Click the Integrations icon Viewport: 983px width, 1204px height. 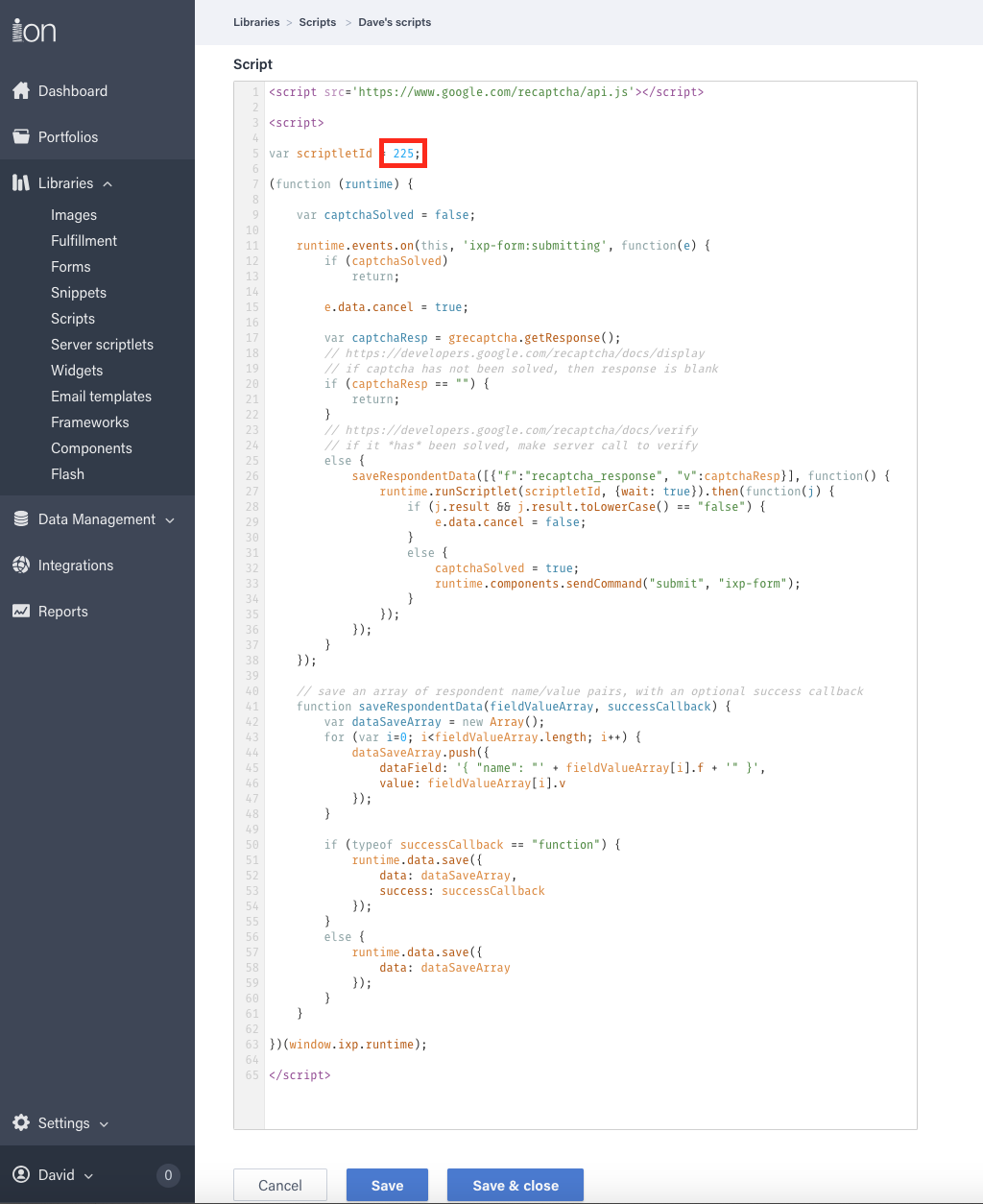click(21, 566)
